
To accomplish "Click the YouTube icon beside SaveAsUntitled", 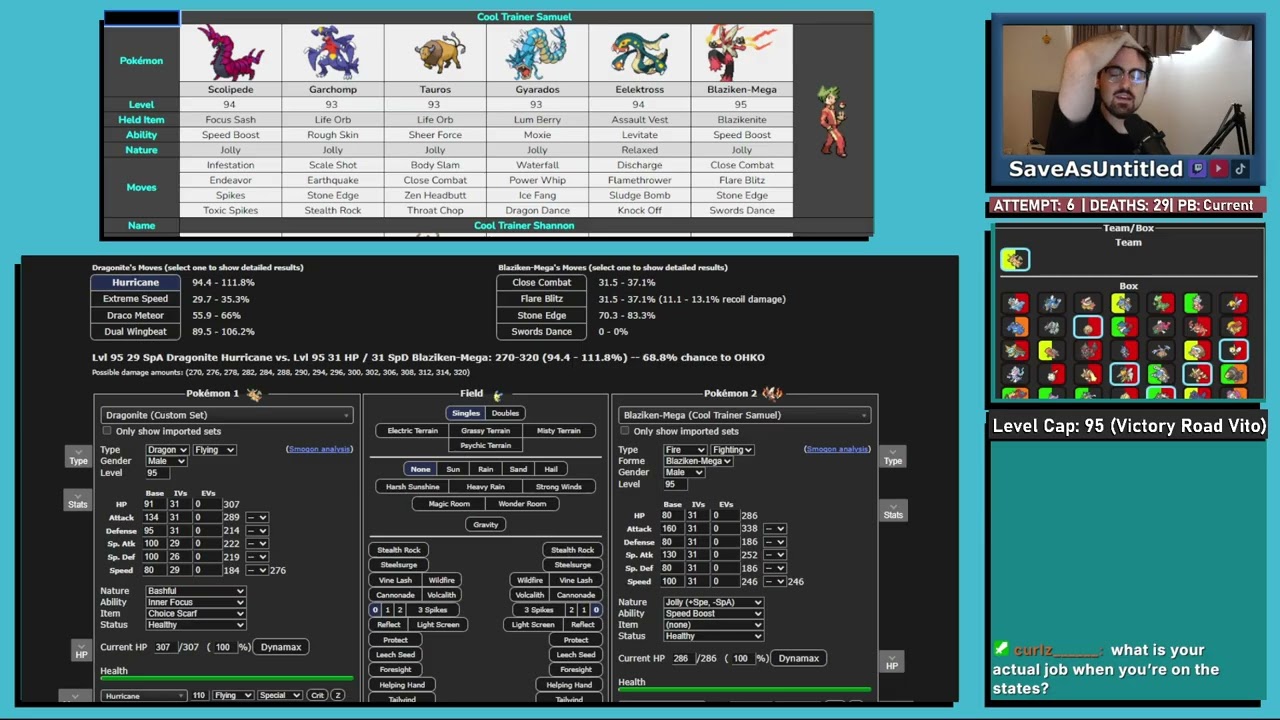I will (1218, 169).
